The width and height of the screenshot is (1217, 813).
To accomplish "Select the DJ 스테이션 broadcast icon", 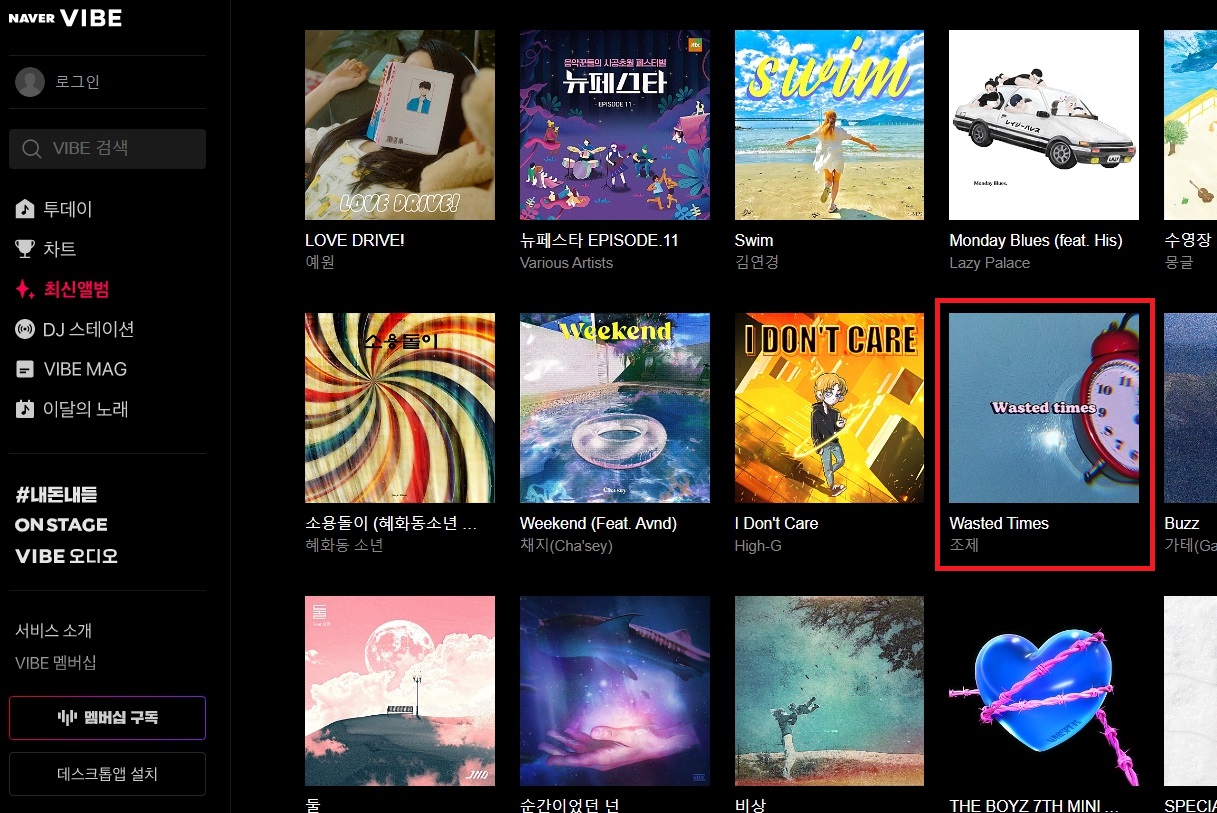I will coord(25,330).
